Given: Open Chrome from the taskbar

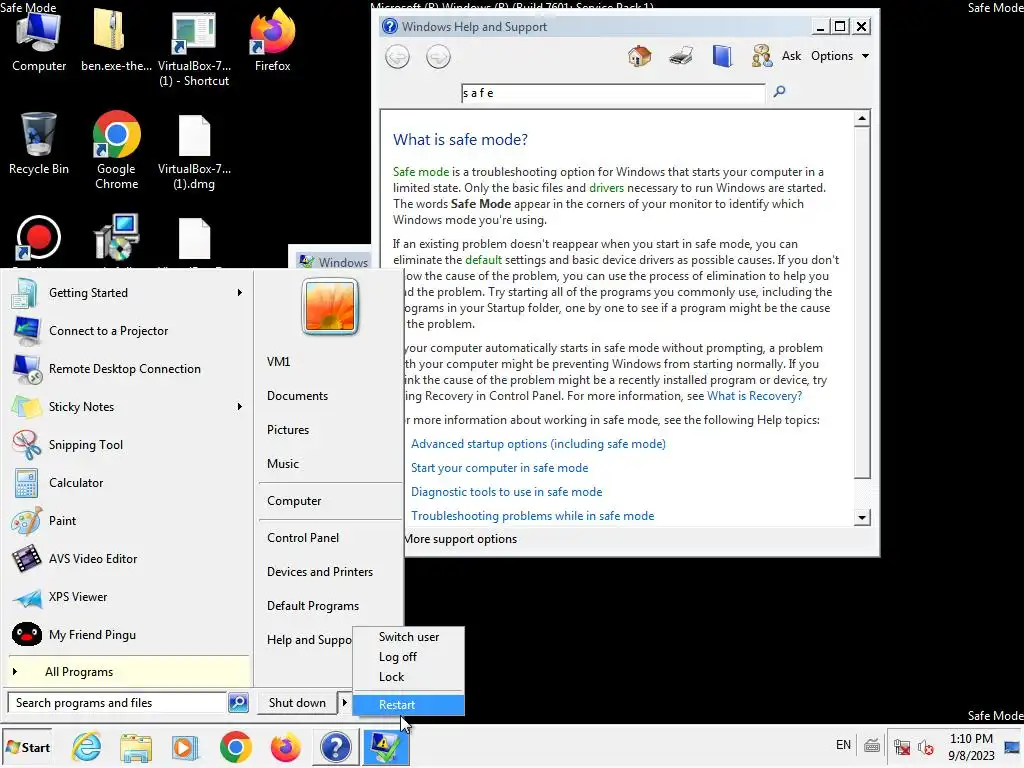Looking at the screenshot, I should click(236, 747).
